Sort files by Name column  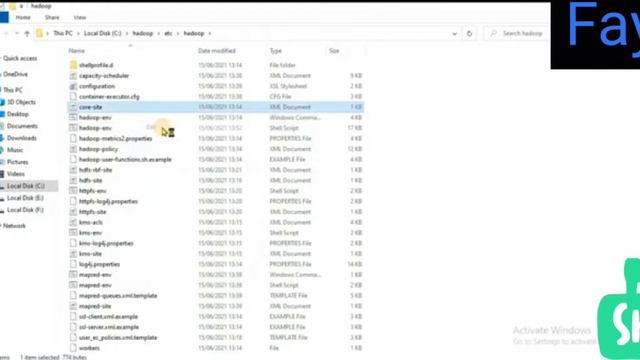76,51
